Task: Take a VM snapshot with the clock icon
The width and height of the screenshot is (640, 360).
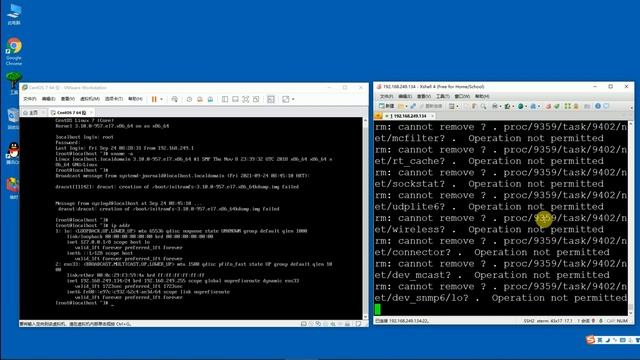Action: (189, 99)
